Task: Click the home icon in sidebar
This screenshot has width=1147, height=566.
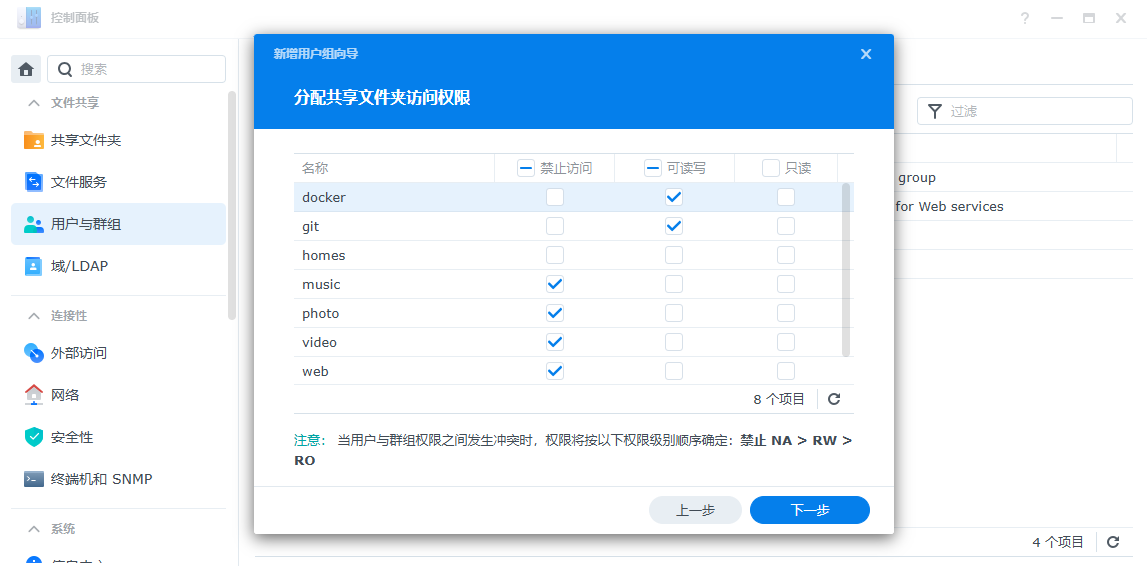Action: 26,69
